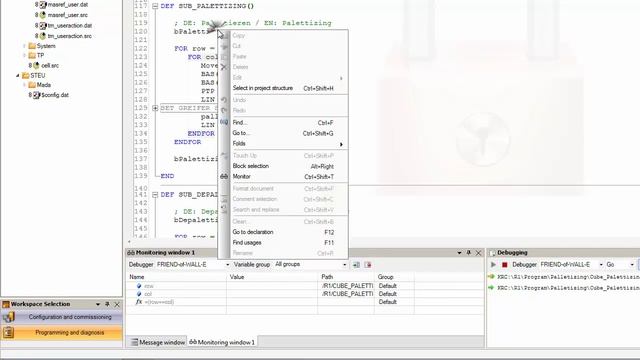The image size is (640, 360).
Task: Collapse the DEF SUB_DEPAL code fold
Action: point(155,195)
